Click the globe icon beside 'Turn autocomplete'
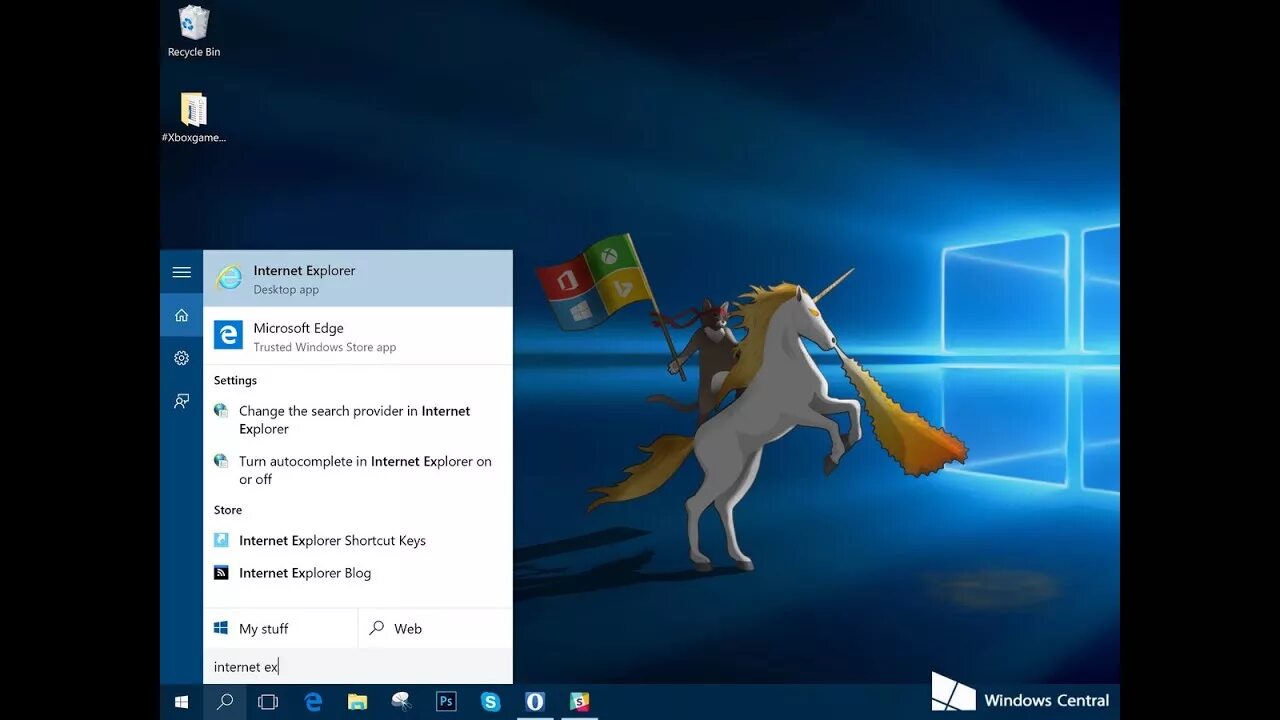This screenshot has width=1280, height=720. pos(221,461)
